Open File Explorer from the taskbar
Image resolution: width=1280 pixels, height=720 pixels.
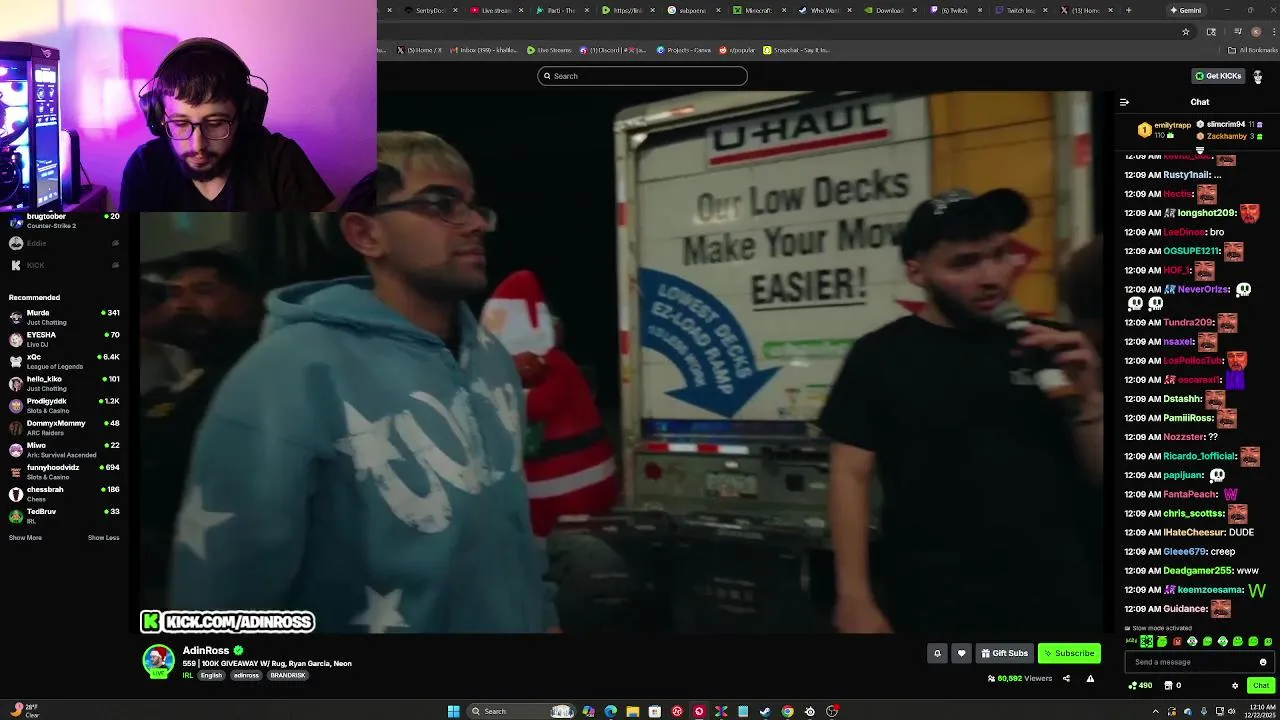[633, 711]
